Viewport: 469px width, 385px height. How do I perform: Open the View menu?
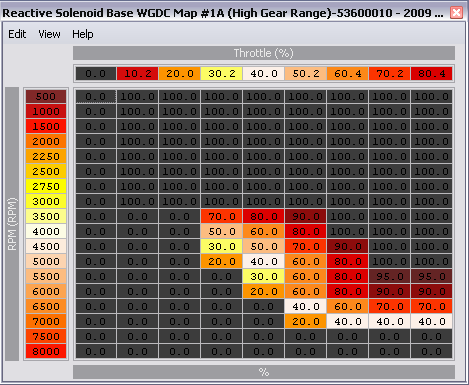(x=49, y=34)
